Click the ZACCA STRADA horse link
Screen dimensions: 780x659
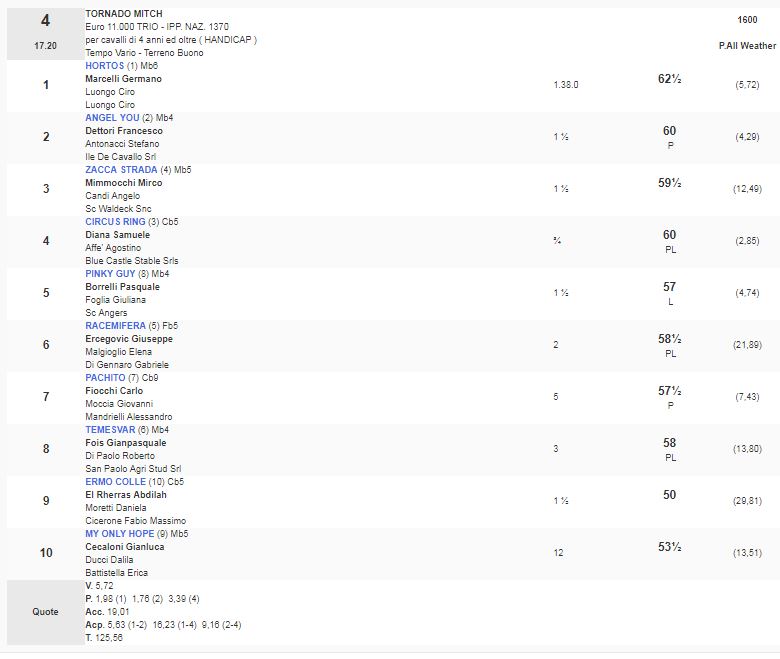[x=121, y=170]
